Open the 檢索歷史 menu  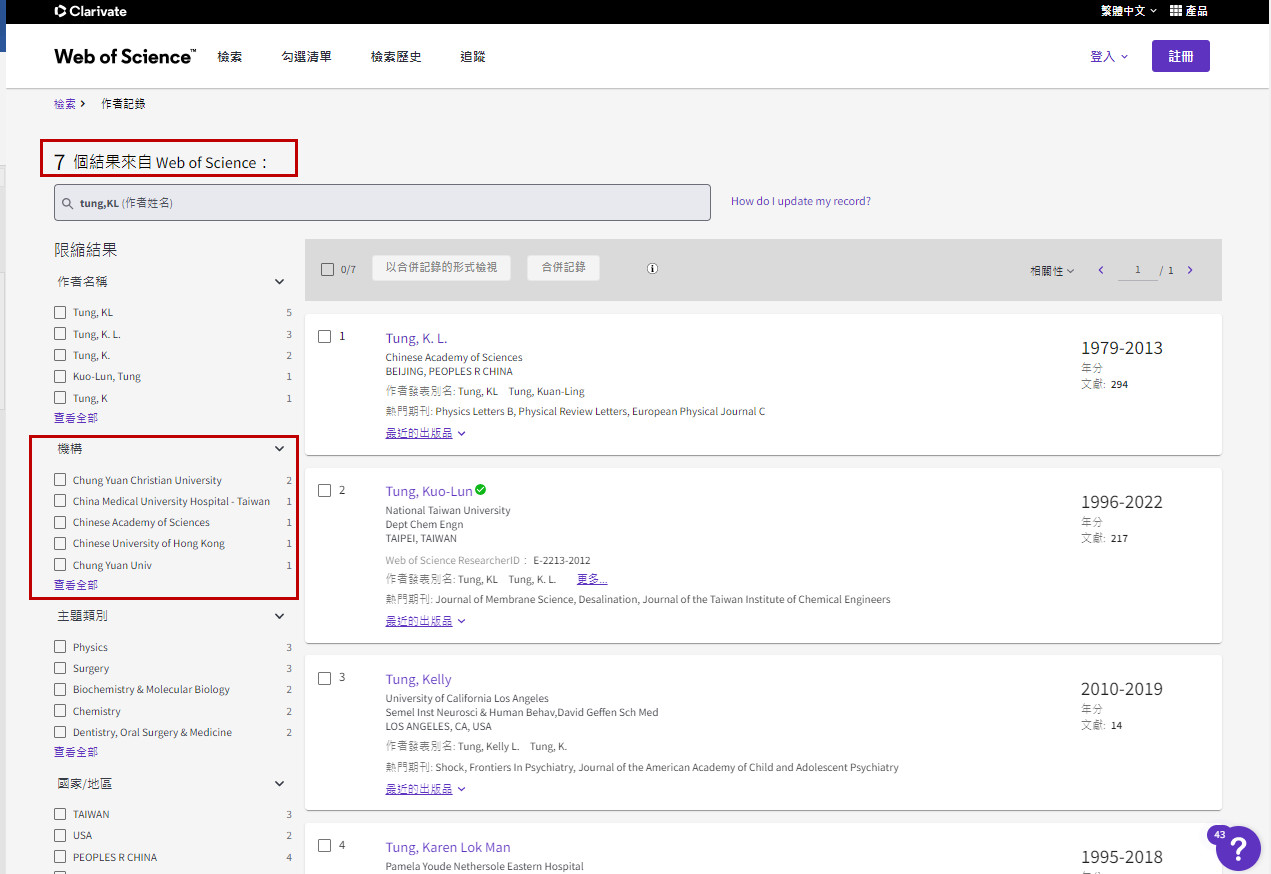click(396, 57)
